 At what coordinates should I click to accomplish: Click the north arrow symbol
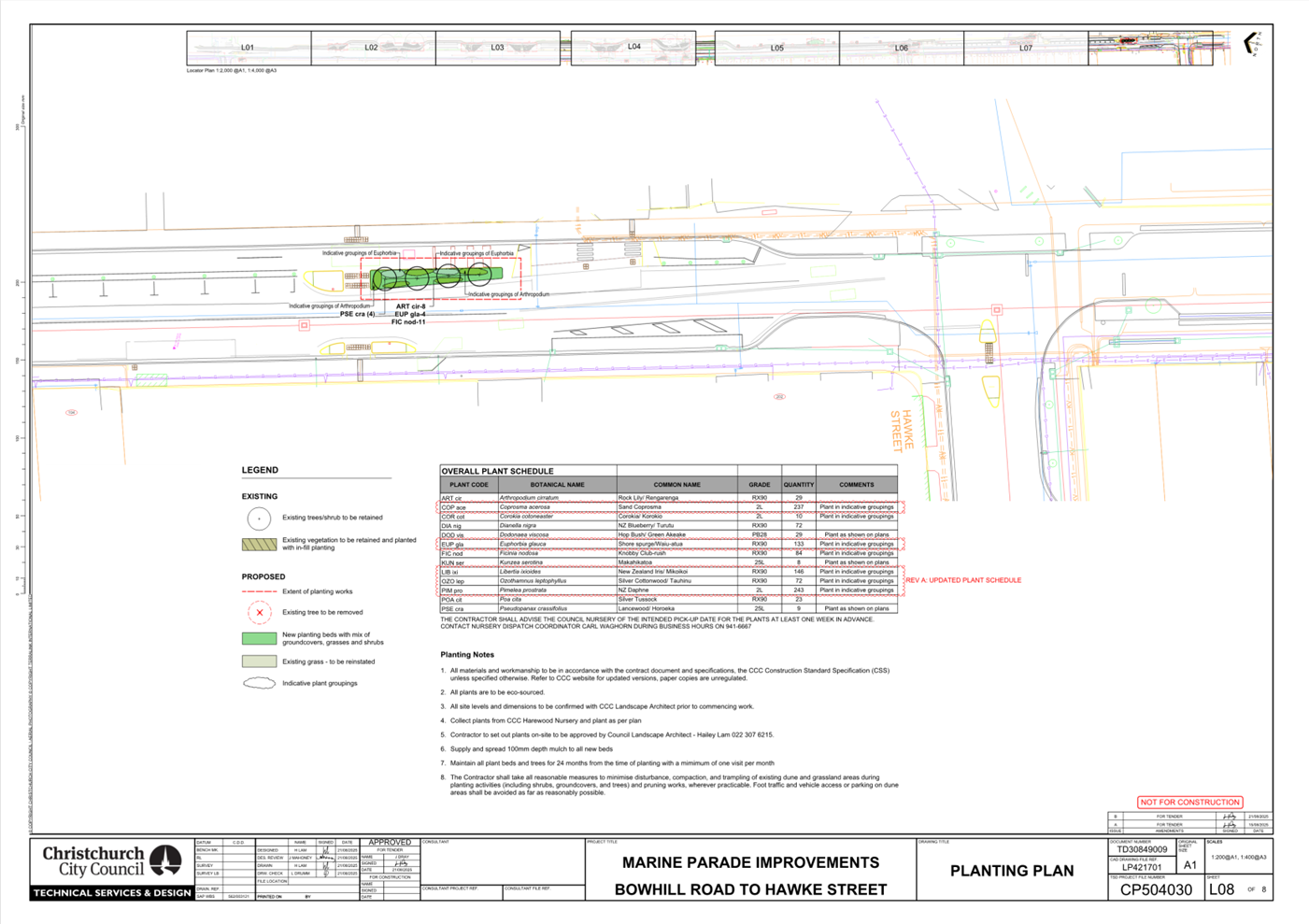(1251, 44)
